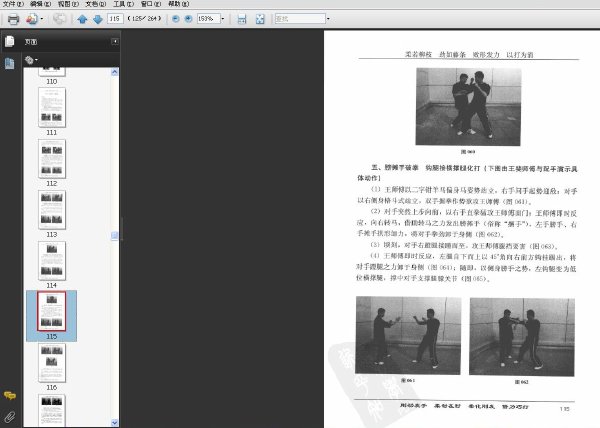
Task: Click the paragraph beginning with (1)
Action: point(467,195)
